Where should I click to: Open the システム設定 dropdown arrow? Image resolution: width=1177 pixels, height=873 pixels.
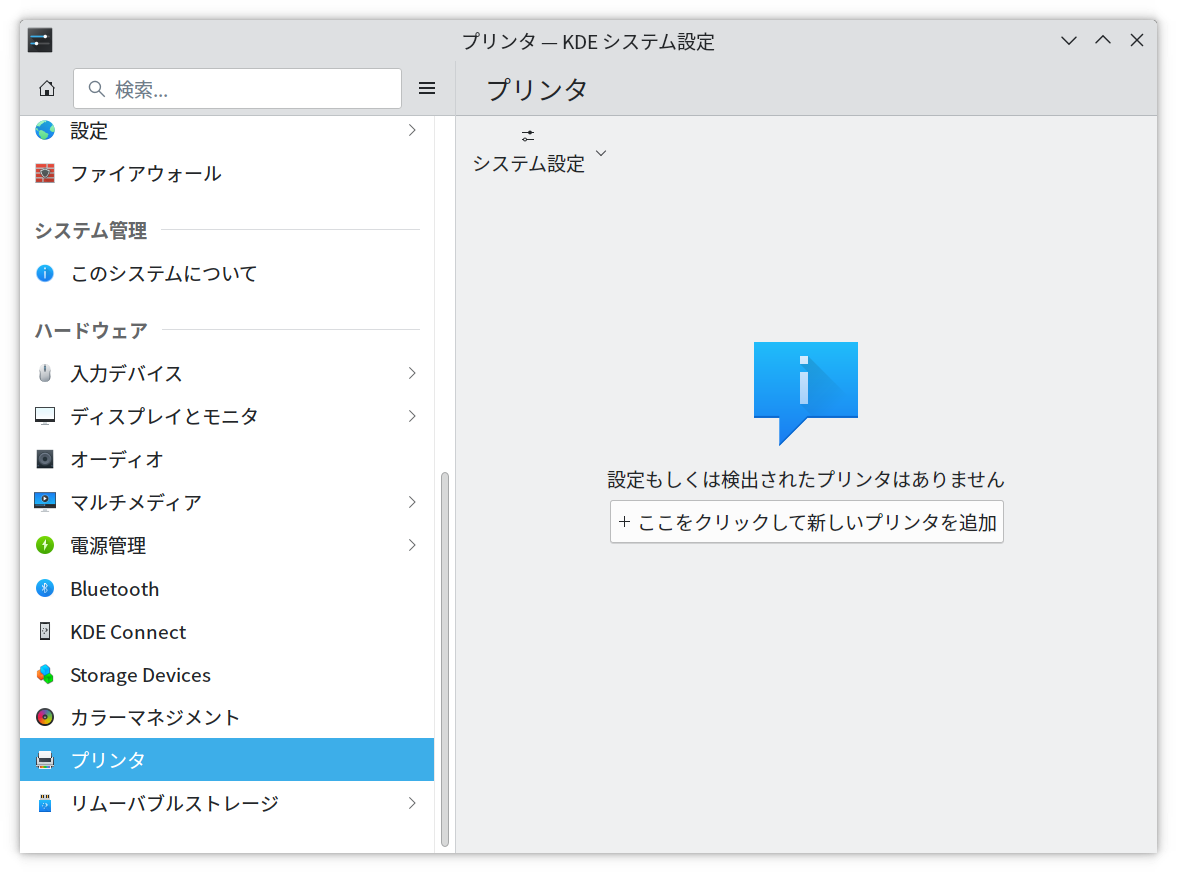coord(601,153)
